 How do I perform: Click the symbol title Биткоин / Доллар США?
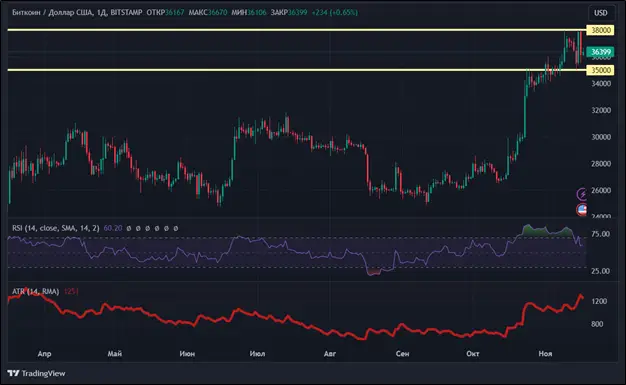52,12
